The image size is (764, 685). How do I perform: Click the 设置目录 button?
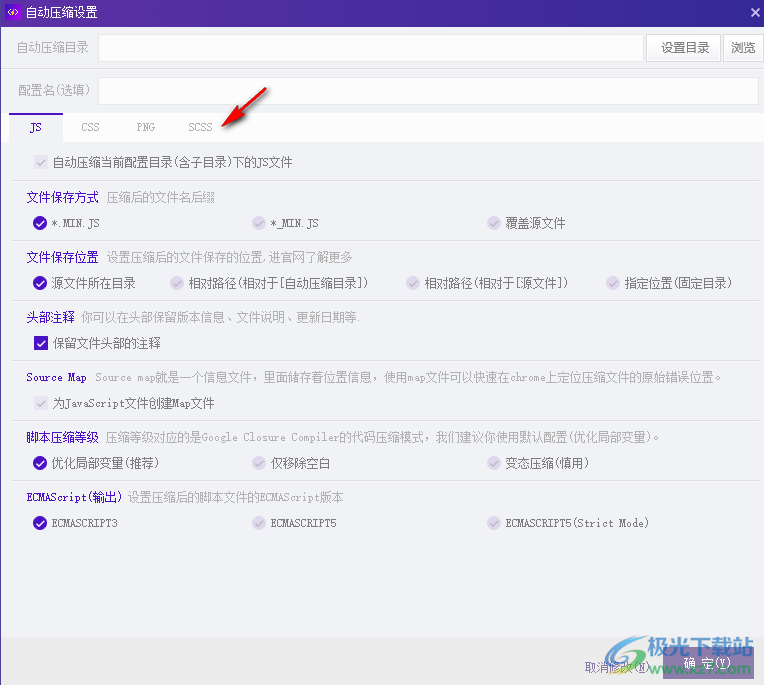pos(683,48)
